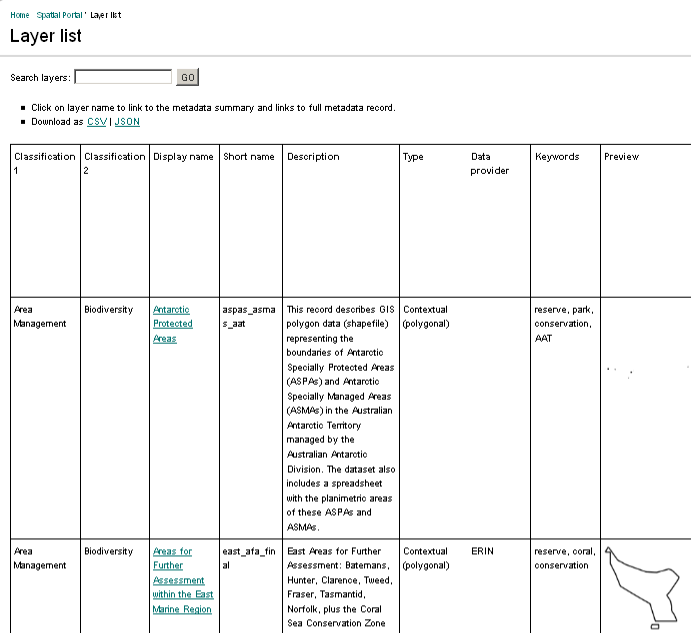This screenshot has width=691, height=633.
Task: Open Areas for Further Assessment layer link
Action: pyautogui.click(x=182, y=580)
